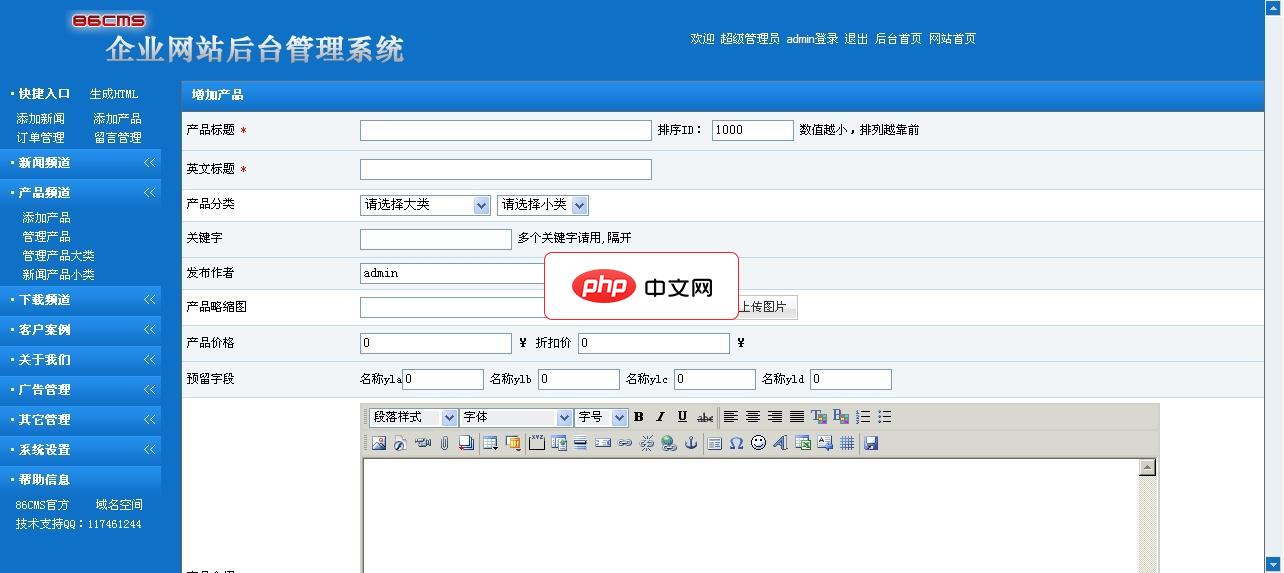Expand the 新闻频道 sidebar section

[80, 163]
